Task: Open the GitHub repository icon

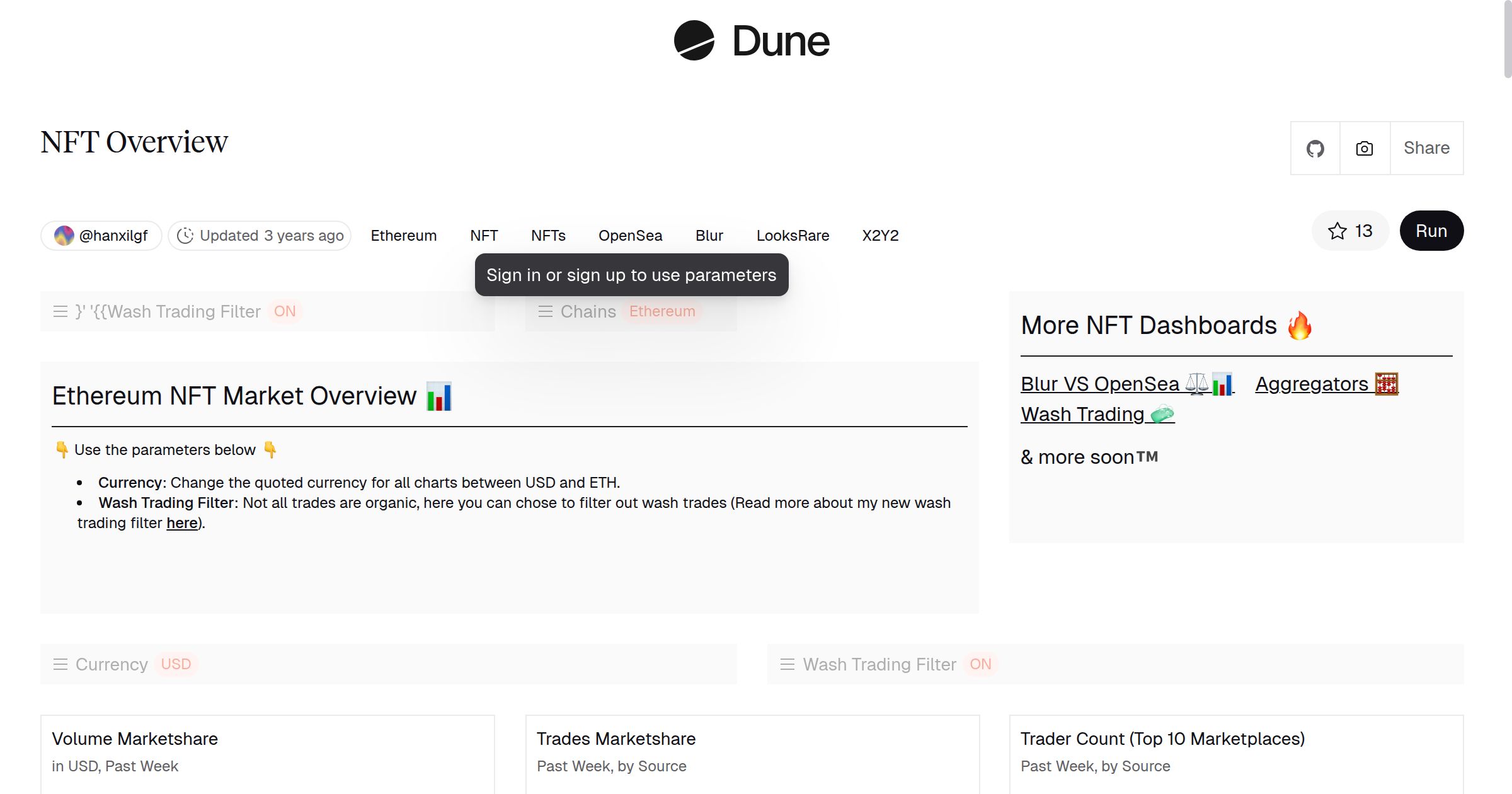Action: 1315,149
